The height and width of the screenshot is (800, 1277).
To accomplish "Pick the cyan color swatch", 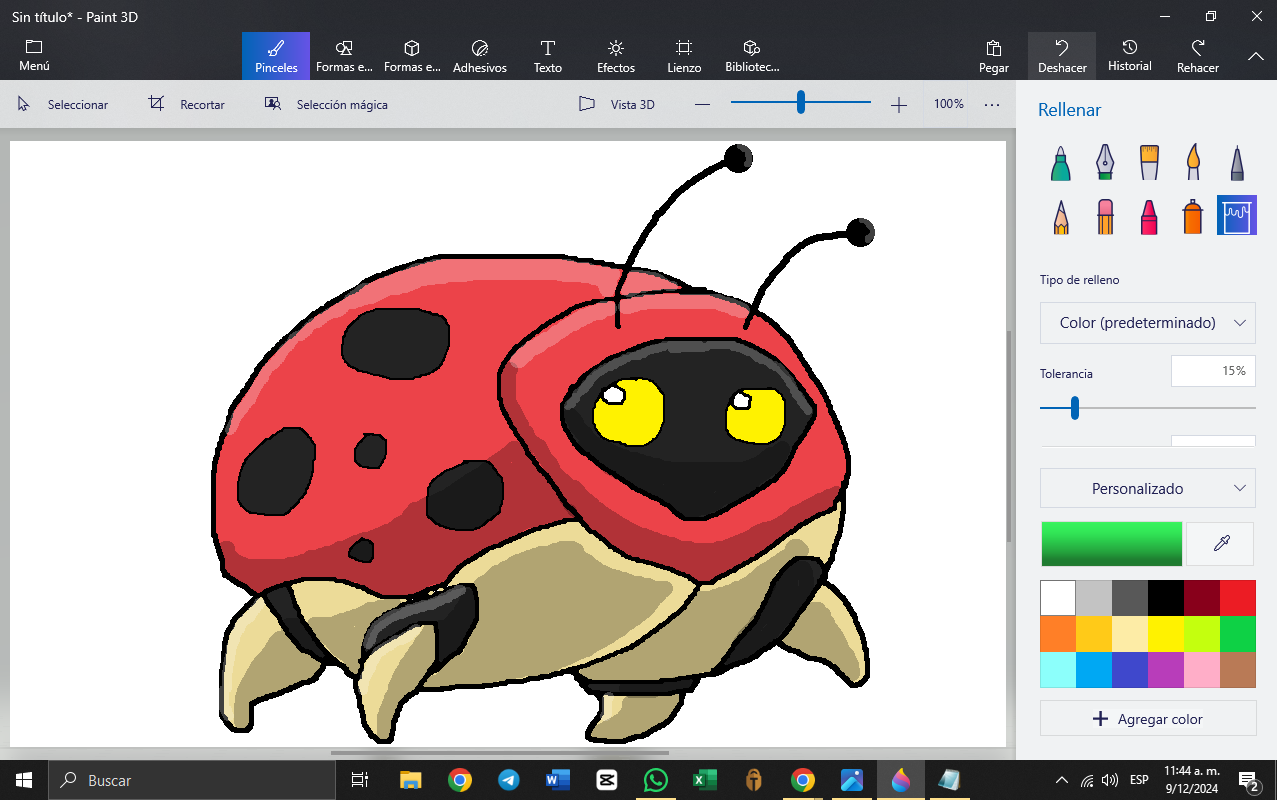I will point(1058,670).
